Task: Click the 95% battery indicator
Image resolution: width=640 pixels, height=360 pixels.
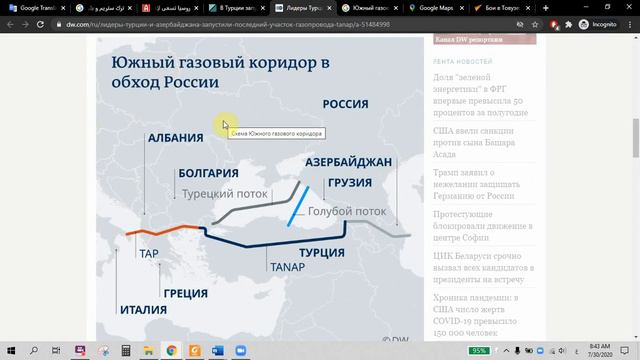Action: [x=479, y=351]
